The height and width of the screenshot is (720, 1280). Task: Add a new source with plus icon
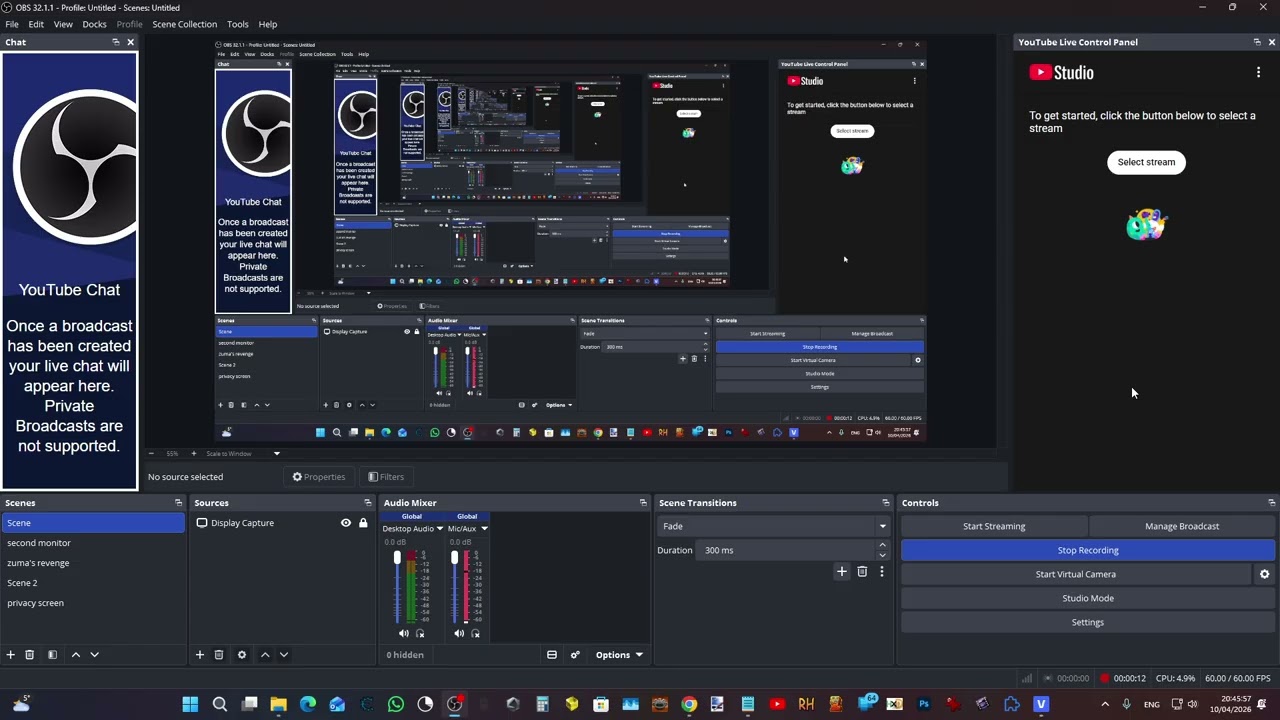click(200, 655)
